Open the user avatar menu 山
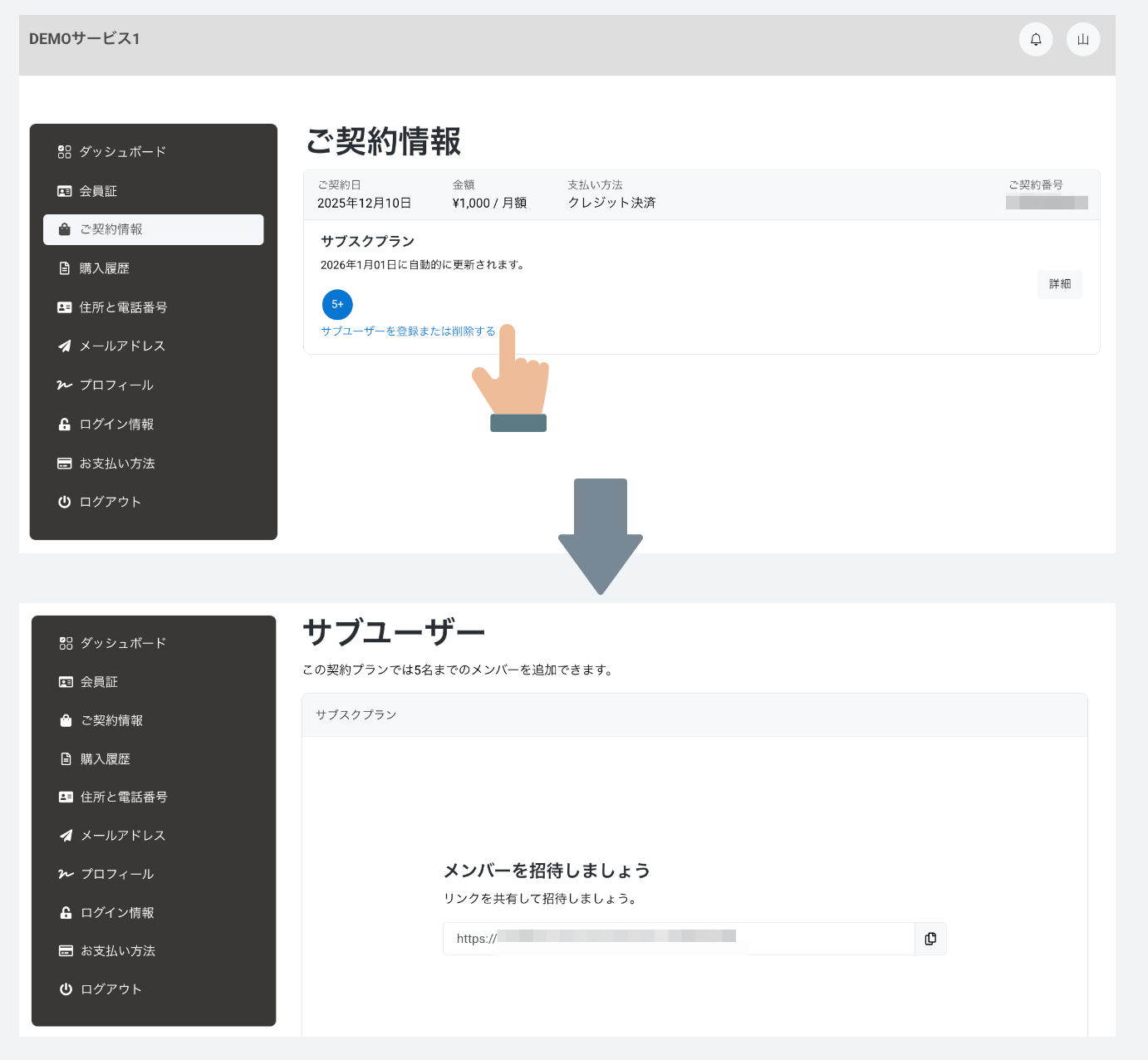 pyautogui.click(x=1082, y=39)
